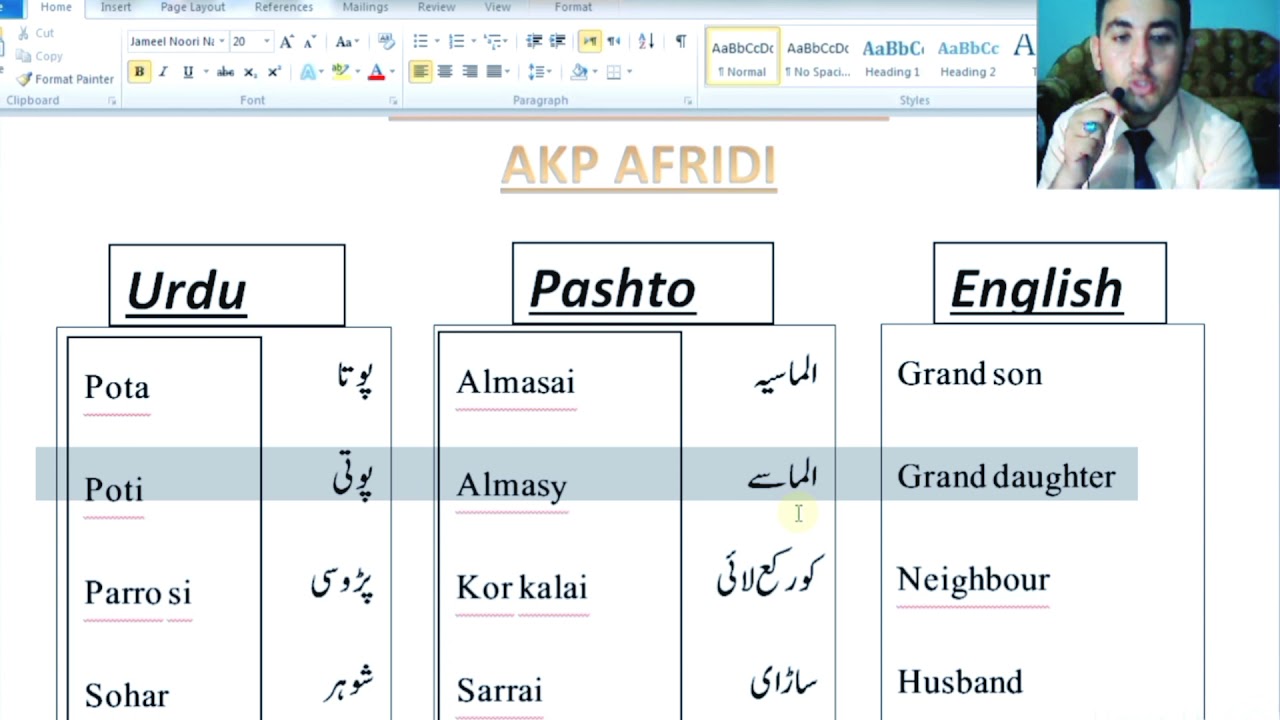Viewport: 1280px width, 720px height.
Task: Open the References tab
Action: 284,7
